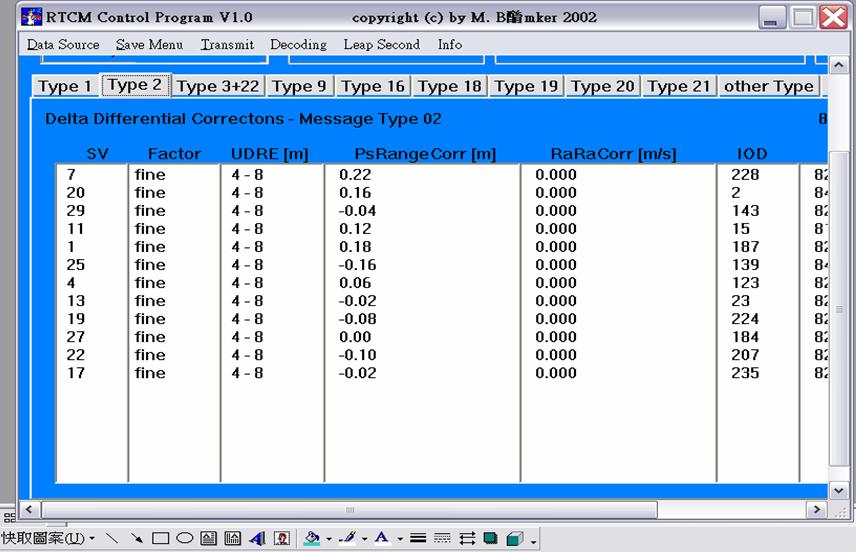
Task: Insert WordArt from drawing toolbar
Action: tap(257, 539)
